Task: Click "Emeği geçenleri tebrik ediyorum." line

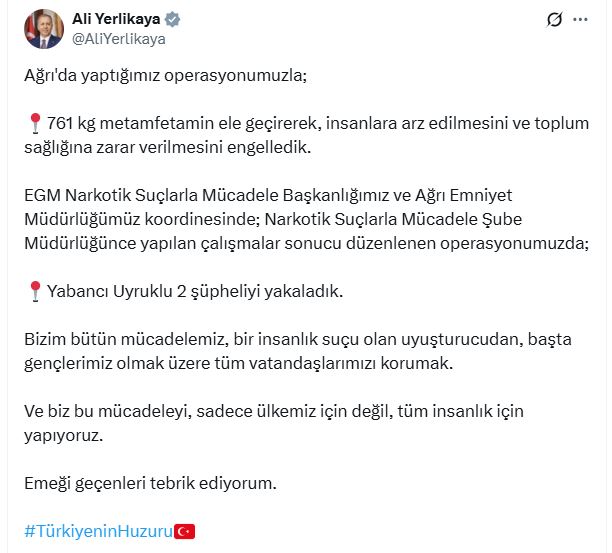Action: [150, 483]
